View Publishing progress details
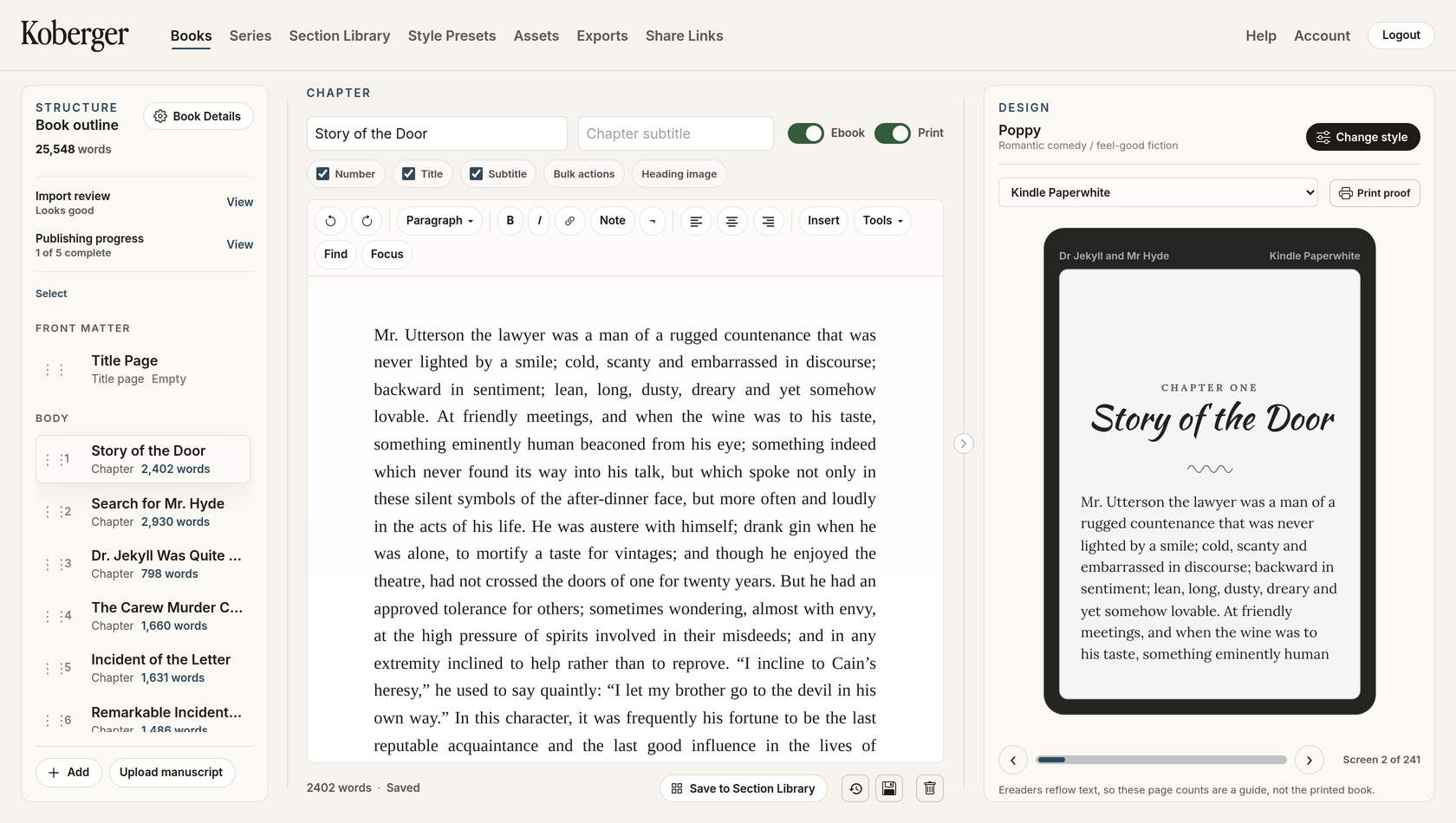Image resolution: width=1456 pixels, height=823 pixels. coord(240,244)
